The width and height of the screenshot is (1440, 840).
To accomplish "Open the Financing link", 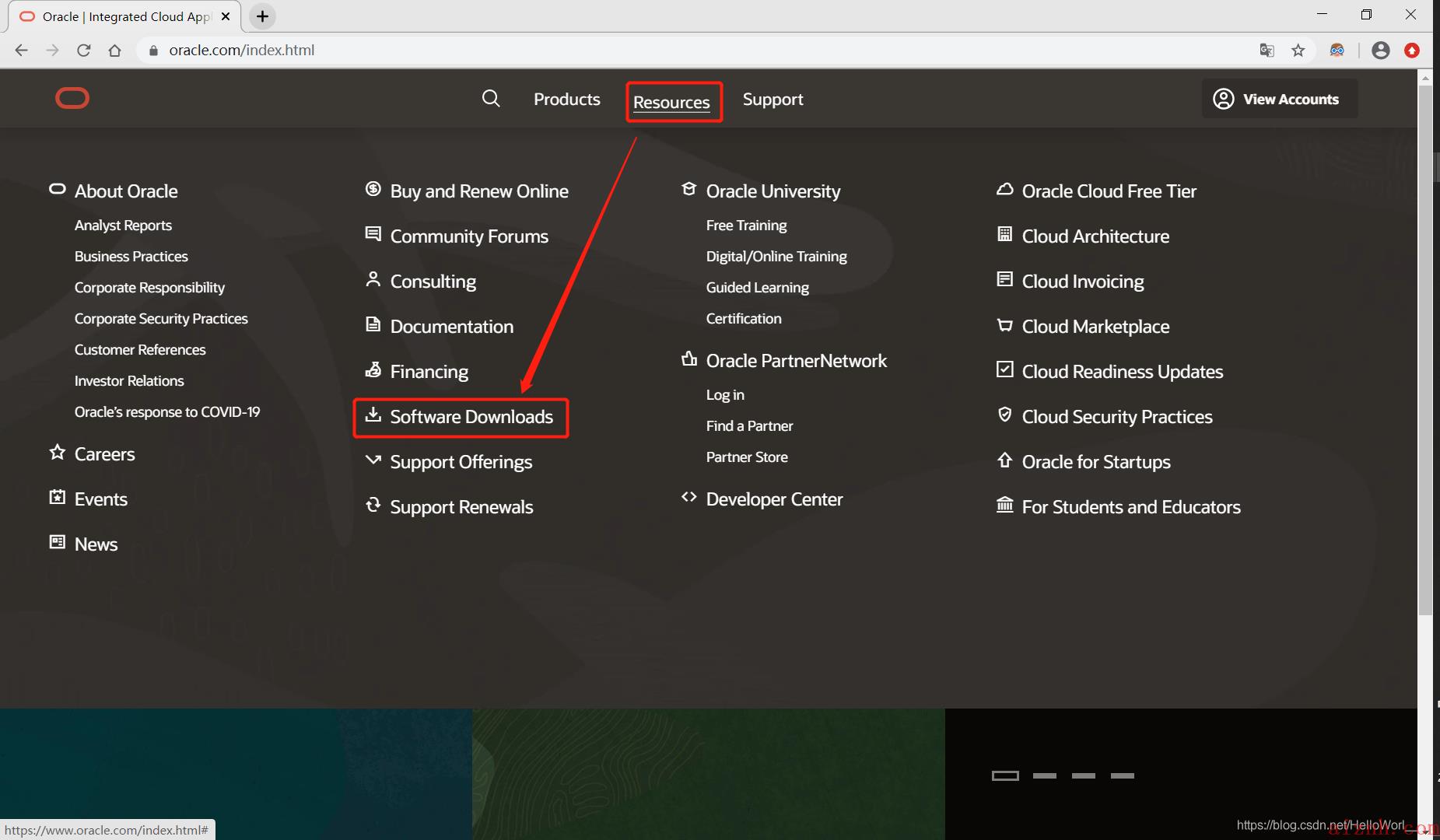I will pyautogui.click(x=429, y=372).
